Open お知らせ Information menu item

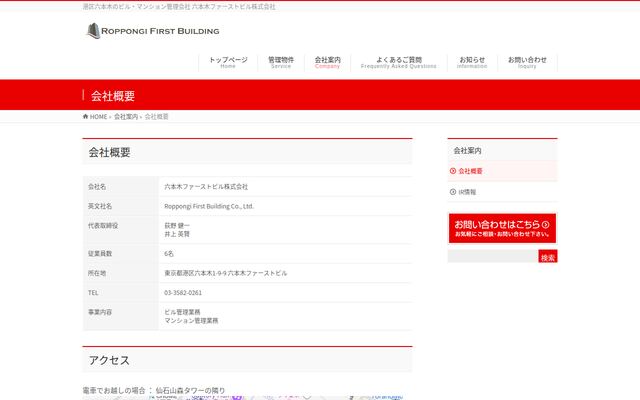(472, 62)
